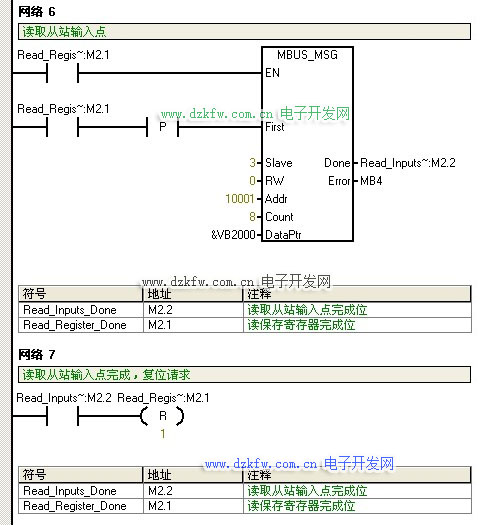Click the Count pin label
This screenshot has width=494, height=525.
pyautogui.click(x=279, y=217)
